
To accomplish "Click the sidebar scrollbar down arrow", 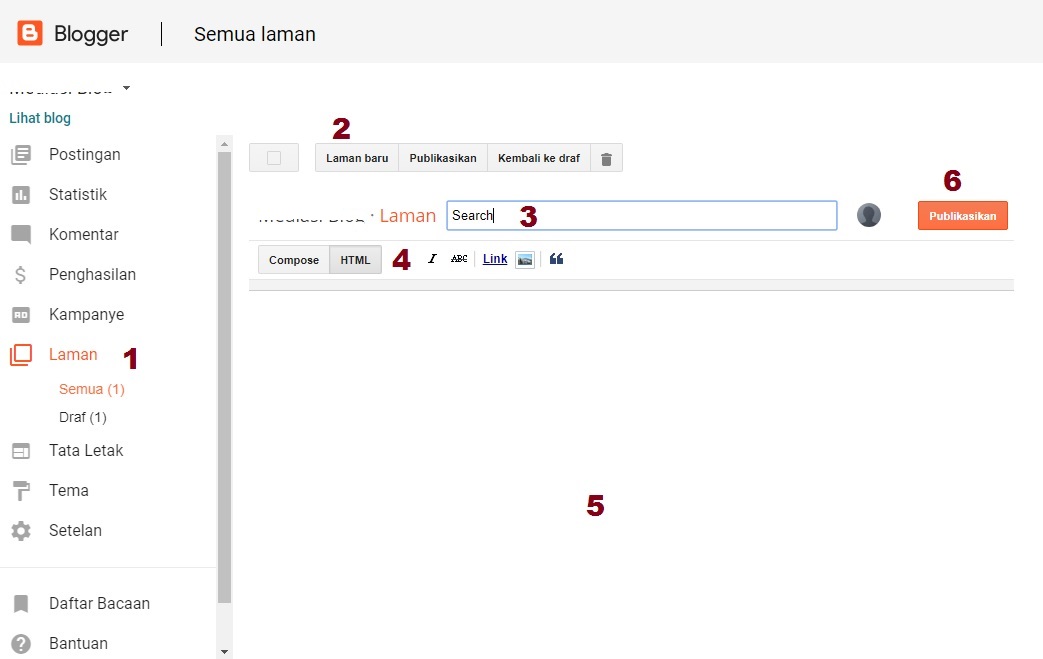I will click(x=224, y=652).
